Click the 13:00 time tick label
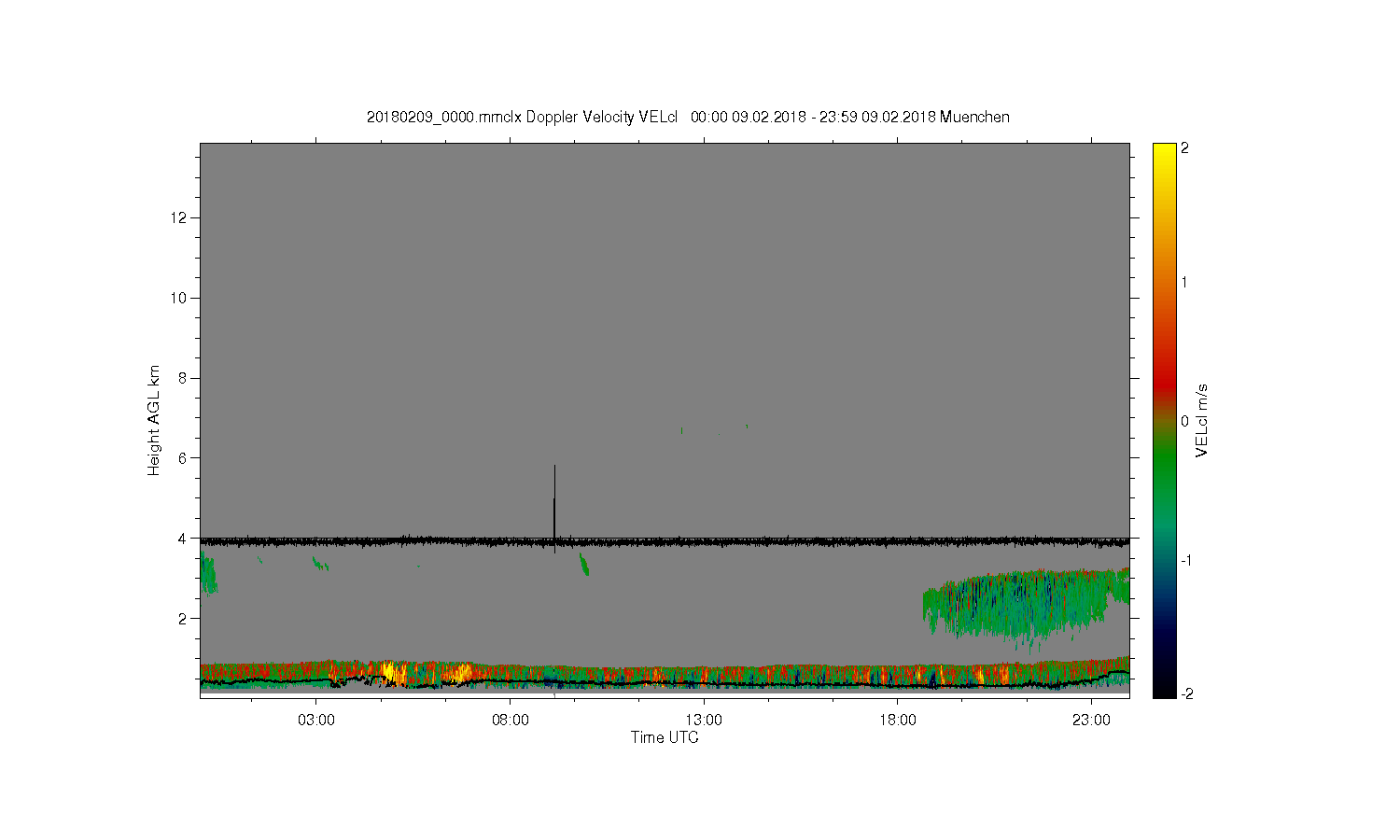1400x840 pixels. 704,721
